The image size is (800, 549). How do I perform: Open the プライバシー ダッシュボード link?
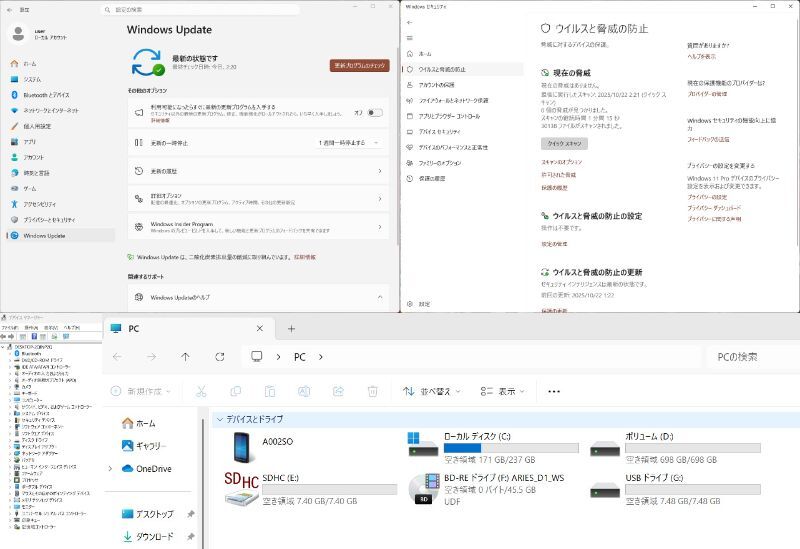[x=714, y=208]
